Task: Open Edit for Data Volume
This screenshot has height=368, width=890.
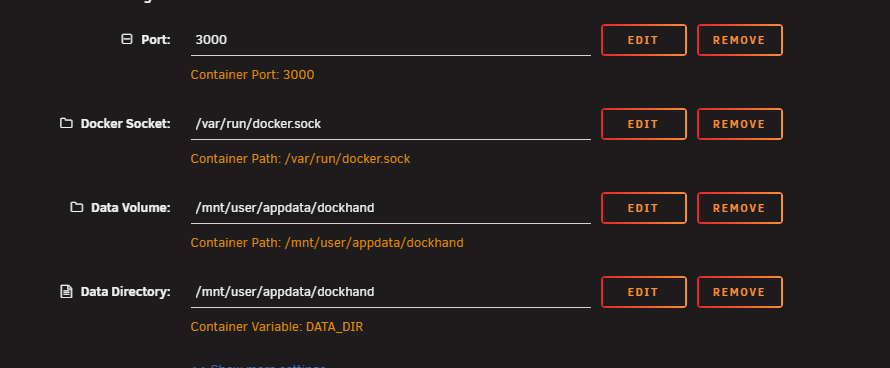Action: 644,208
